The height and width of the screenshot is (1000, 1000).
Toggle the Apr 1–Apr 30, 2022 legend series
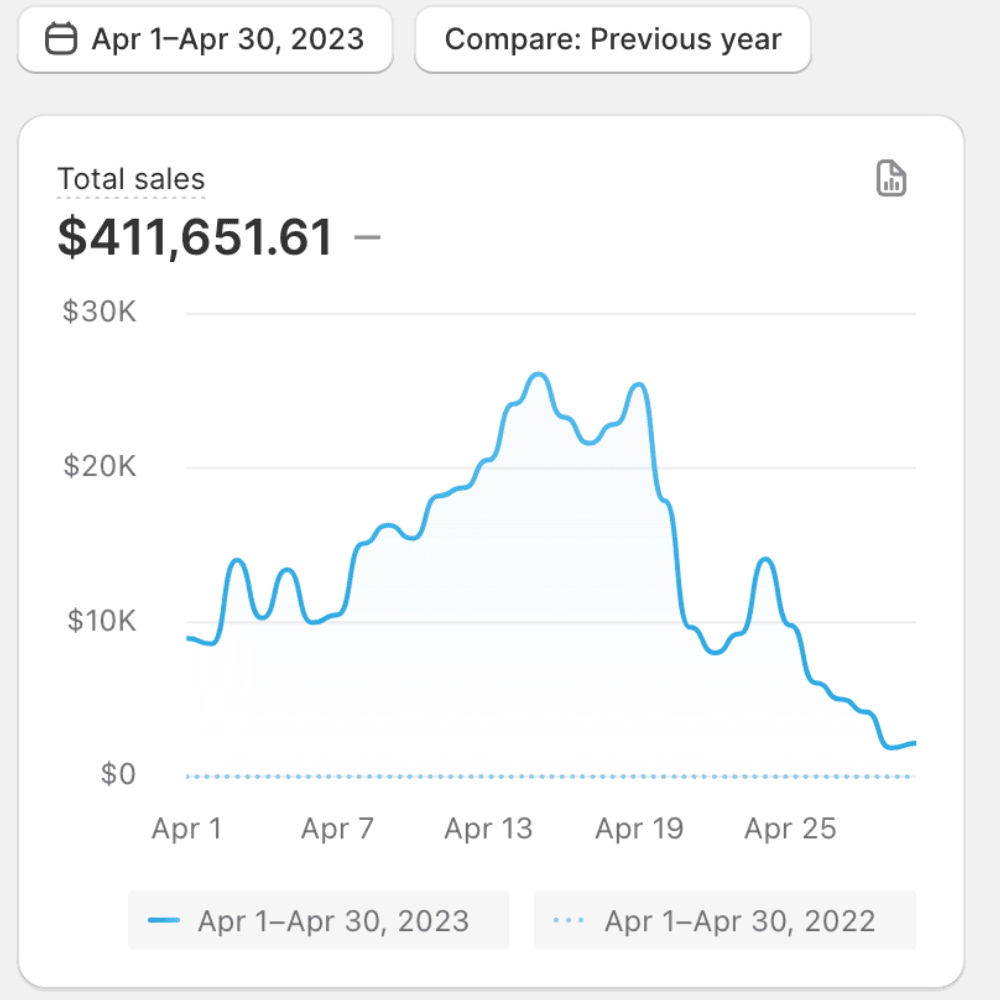(x=725, y=920)
